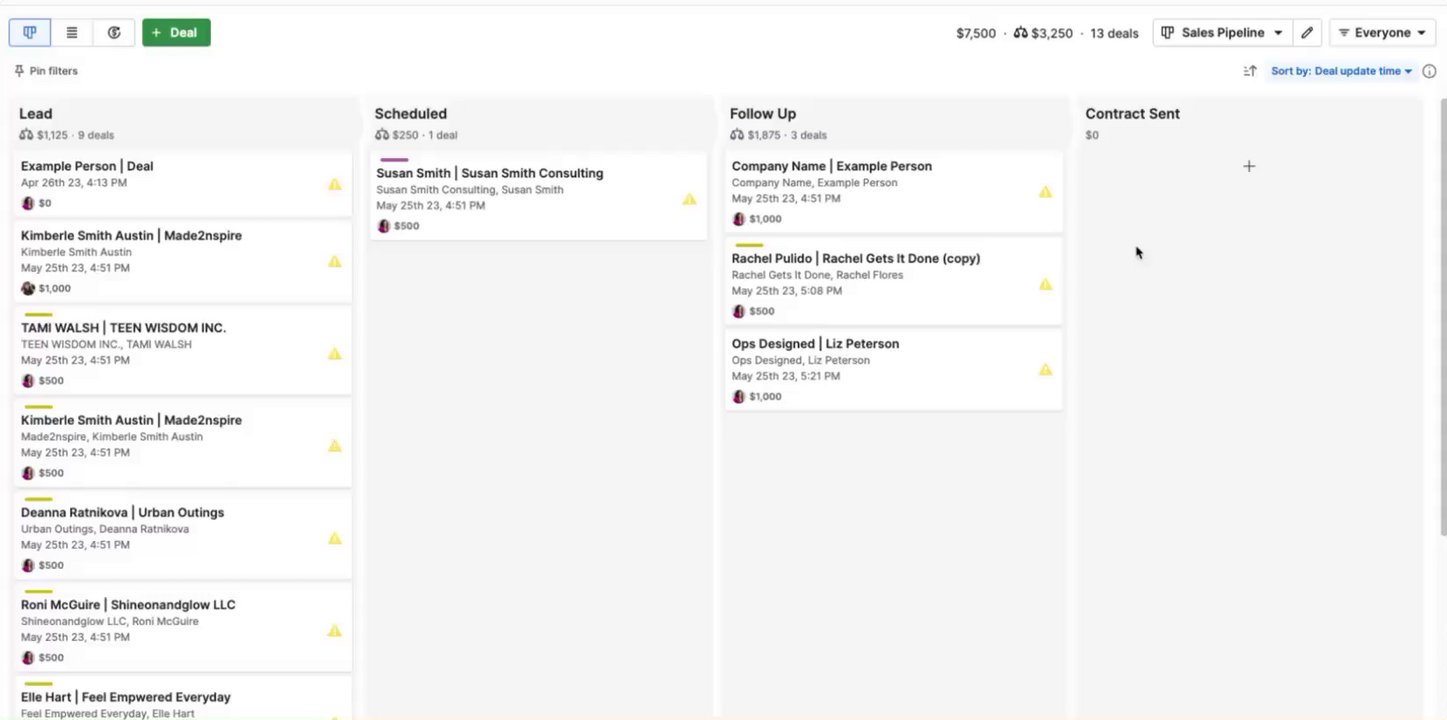Click the yellow label on the Roni McGuire deal
Image resolution: width=1447 pixels, height=720 pixels.
pyautogui.click(x=38, y=592)
